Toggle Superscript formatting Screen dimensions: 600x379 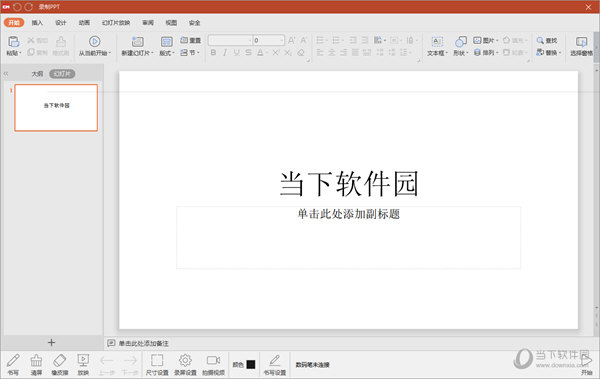click(276, 53)
